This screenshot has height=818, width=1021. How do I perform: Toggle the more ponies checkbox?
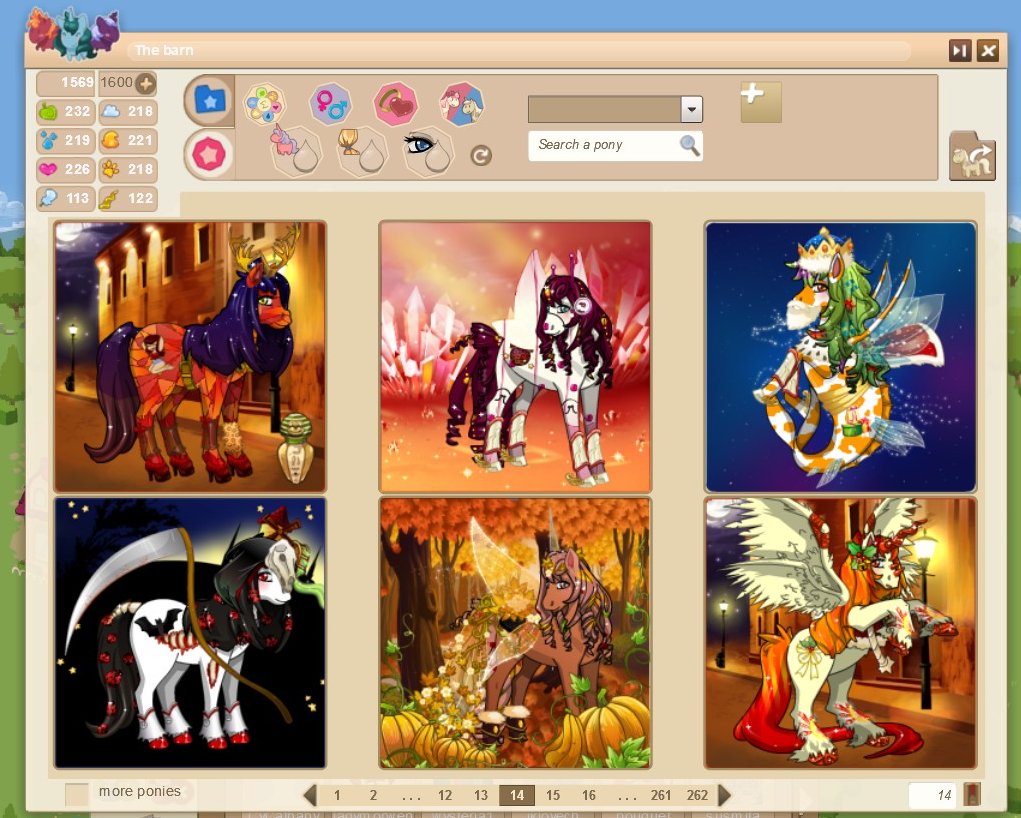(x=77, y=794)
